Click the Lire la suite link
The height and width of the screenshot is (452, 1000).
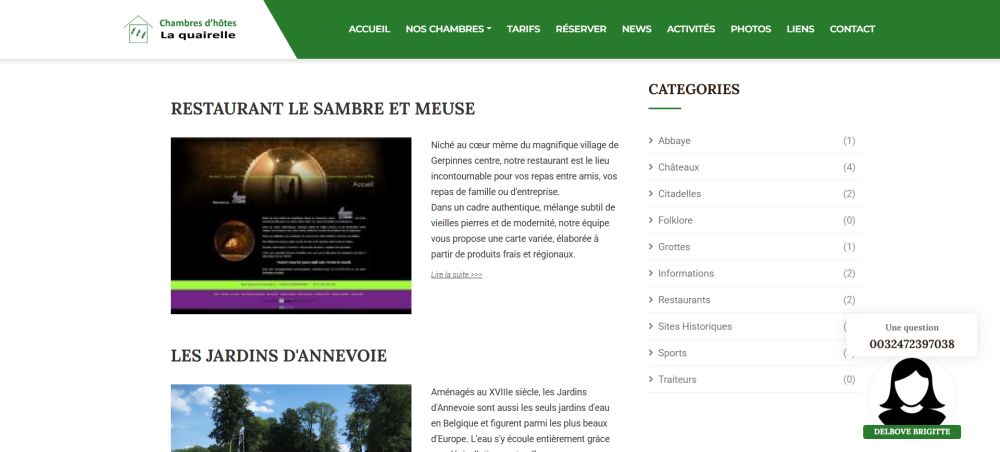click(x=456, y=274)
